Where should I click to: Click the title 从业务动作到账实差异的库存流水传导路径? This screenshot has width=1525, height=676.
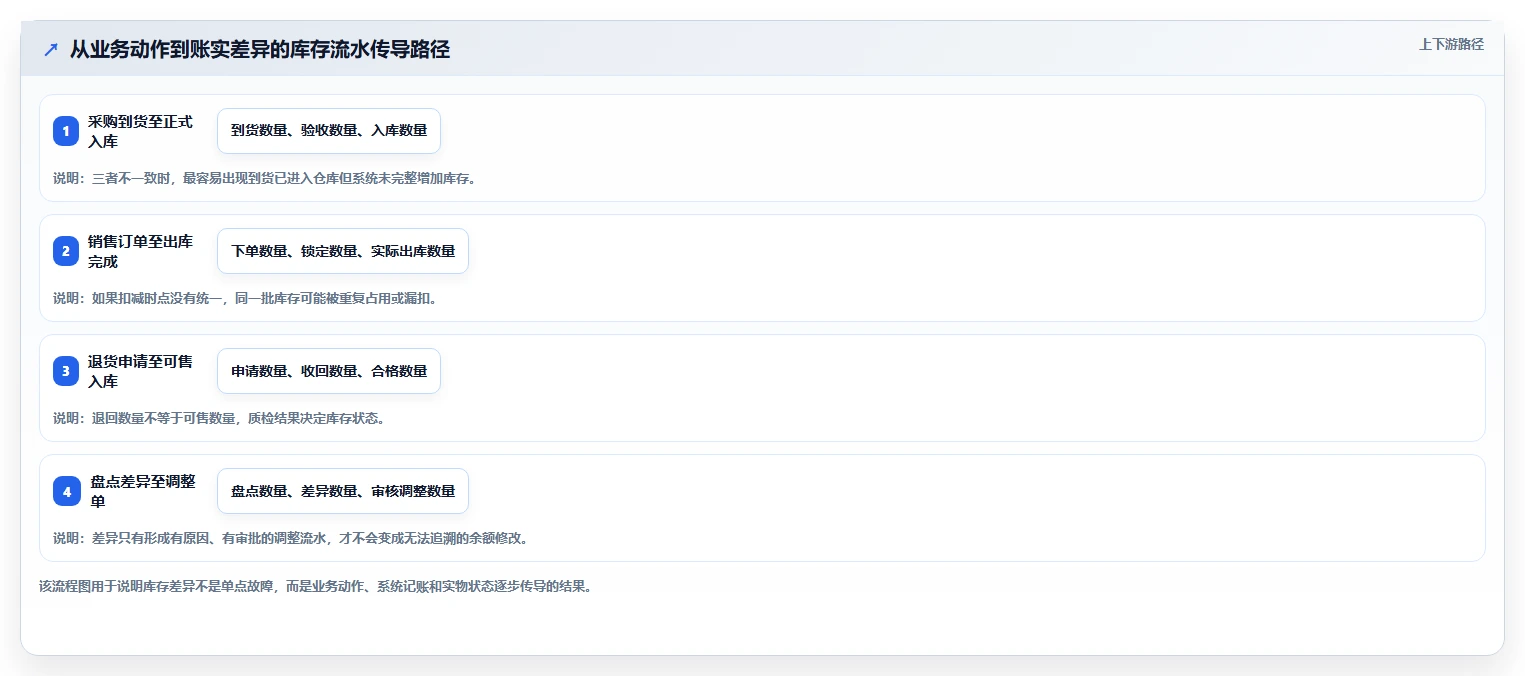click(x=260, y=50)
